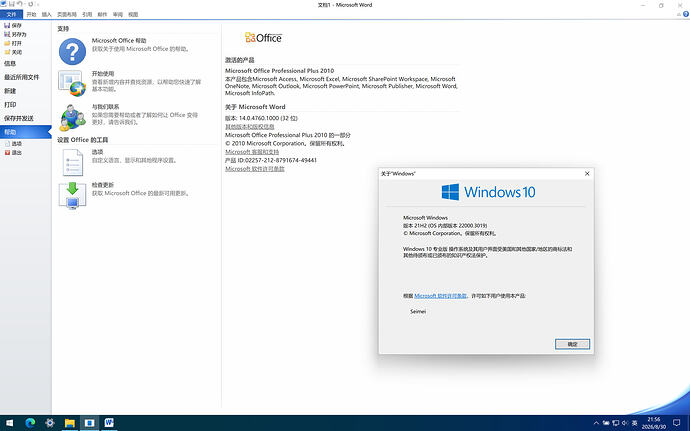
Task: Open the Windows Start menu
Action: 9,423
